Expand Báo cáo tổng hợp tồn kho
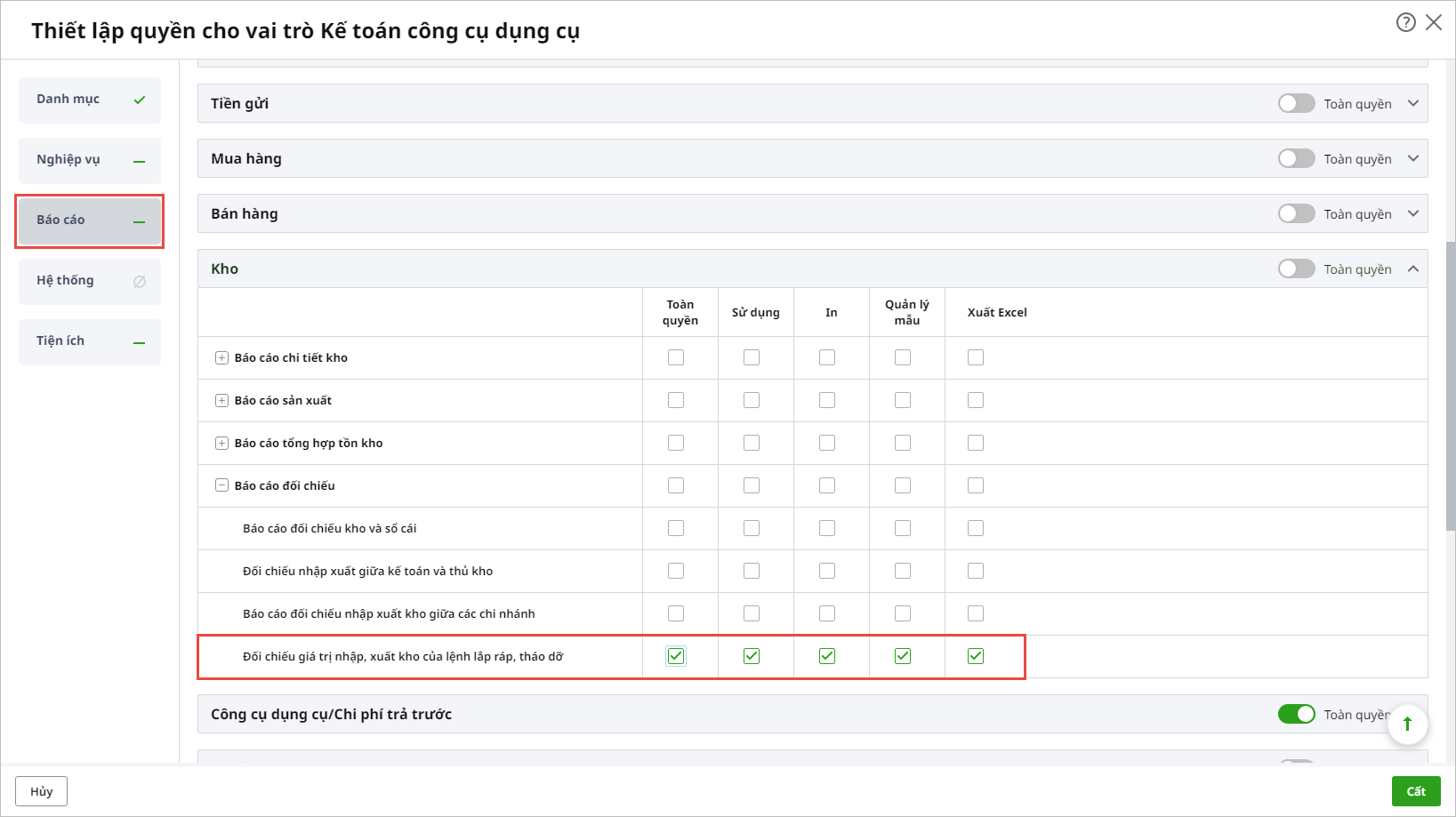This screenshot has width=1456, height=817. coord(222,444)
